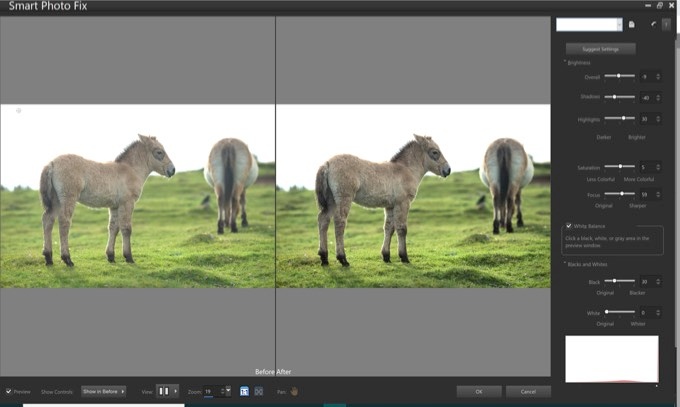This screenshot has height=407, width=680.
Task: Click the Black level slider
Action: tap(619, 281)
